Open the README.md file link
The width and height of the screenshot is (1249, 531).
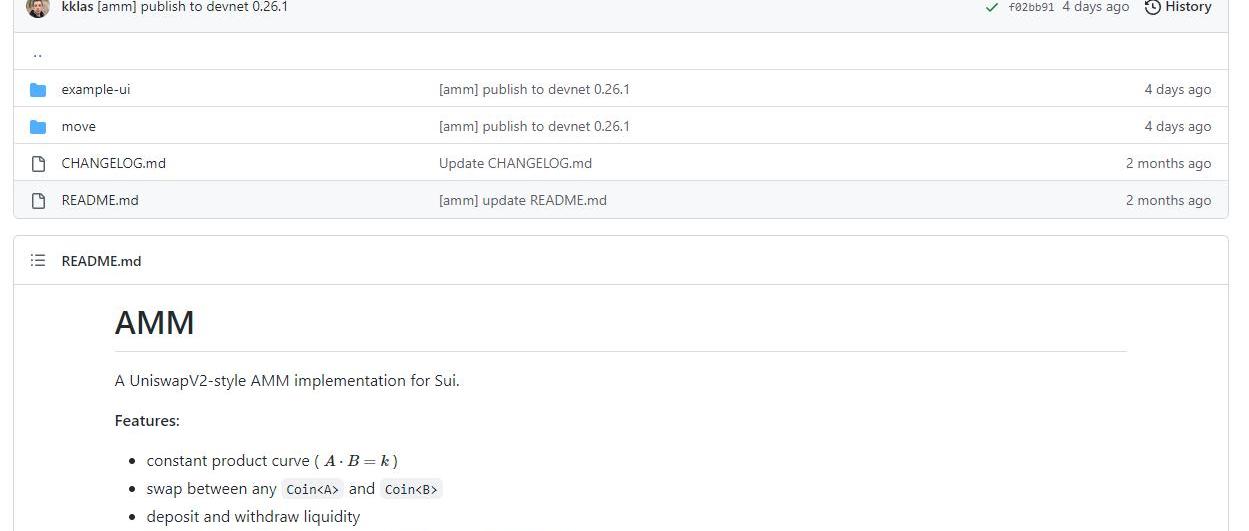click(100, 201)
